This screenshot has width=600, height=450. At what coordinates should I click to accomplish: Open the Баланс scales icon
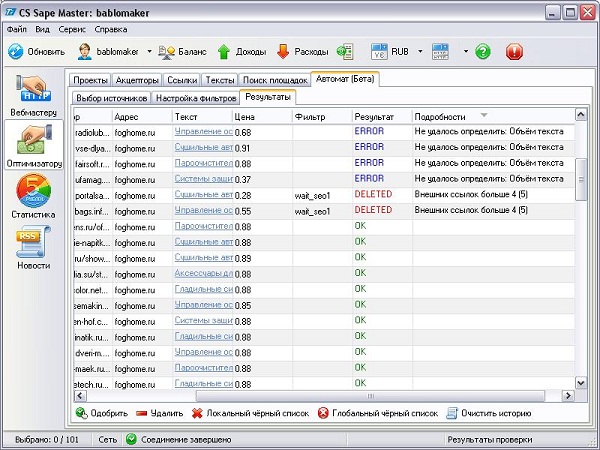click(166, 52)
